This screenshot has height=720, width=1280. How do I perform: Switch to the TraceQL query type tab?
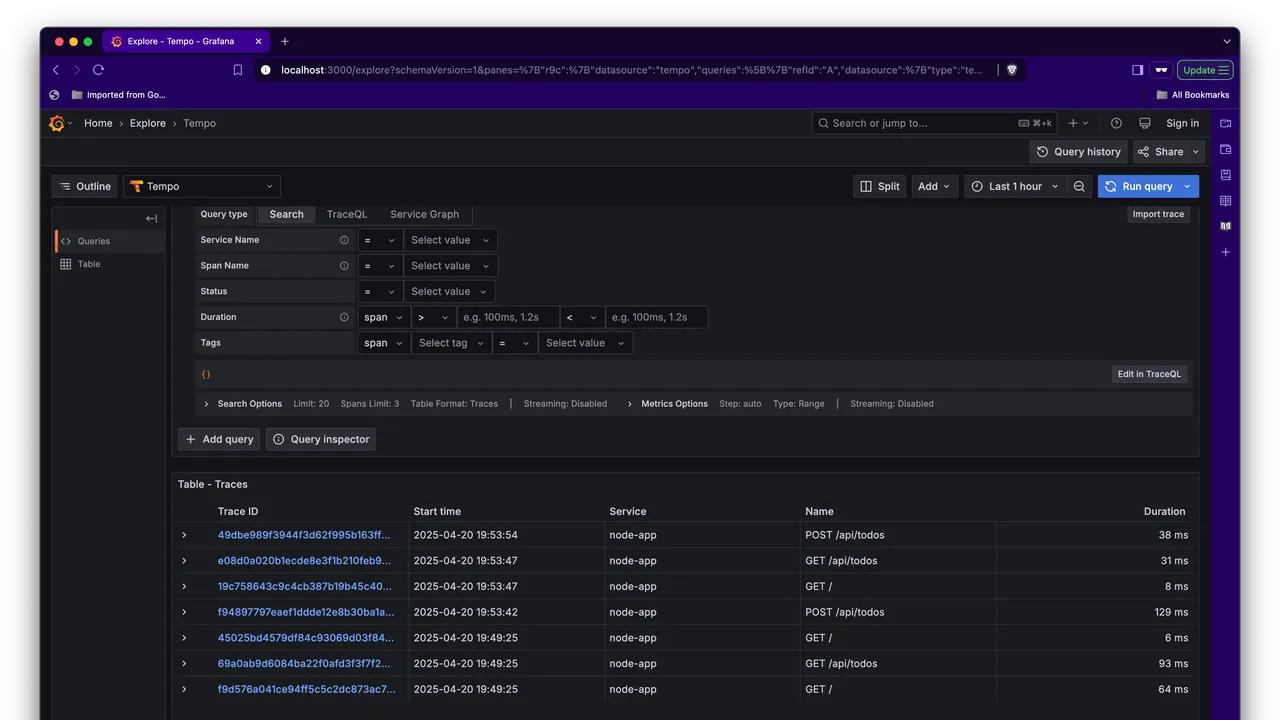347,214
